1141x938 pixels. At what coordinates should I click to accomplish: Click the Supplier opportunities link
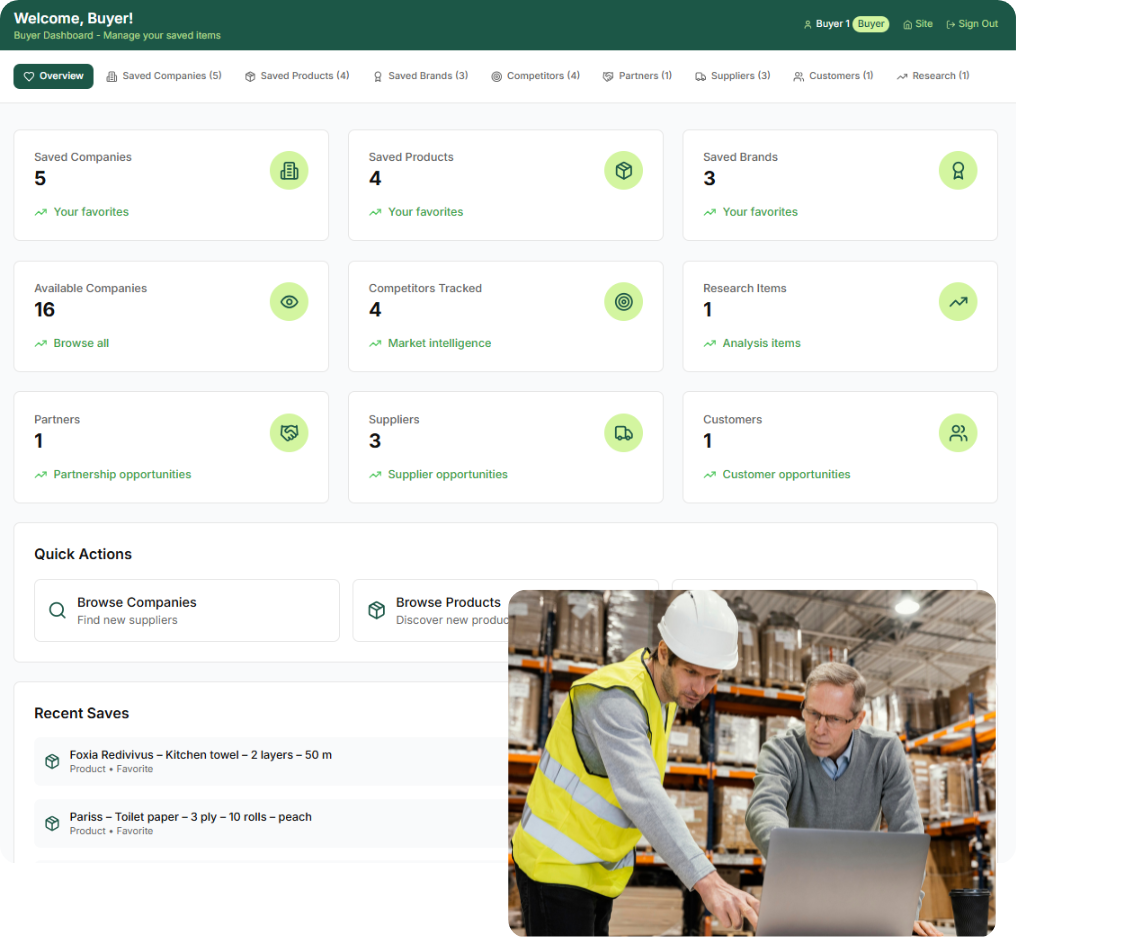click(x=448, y=474)
